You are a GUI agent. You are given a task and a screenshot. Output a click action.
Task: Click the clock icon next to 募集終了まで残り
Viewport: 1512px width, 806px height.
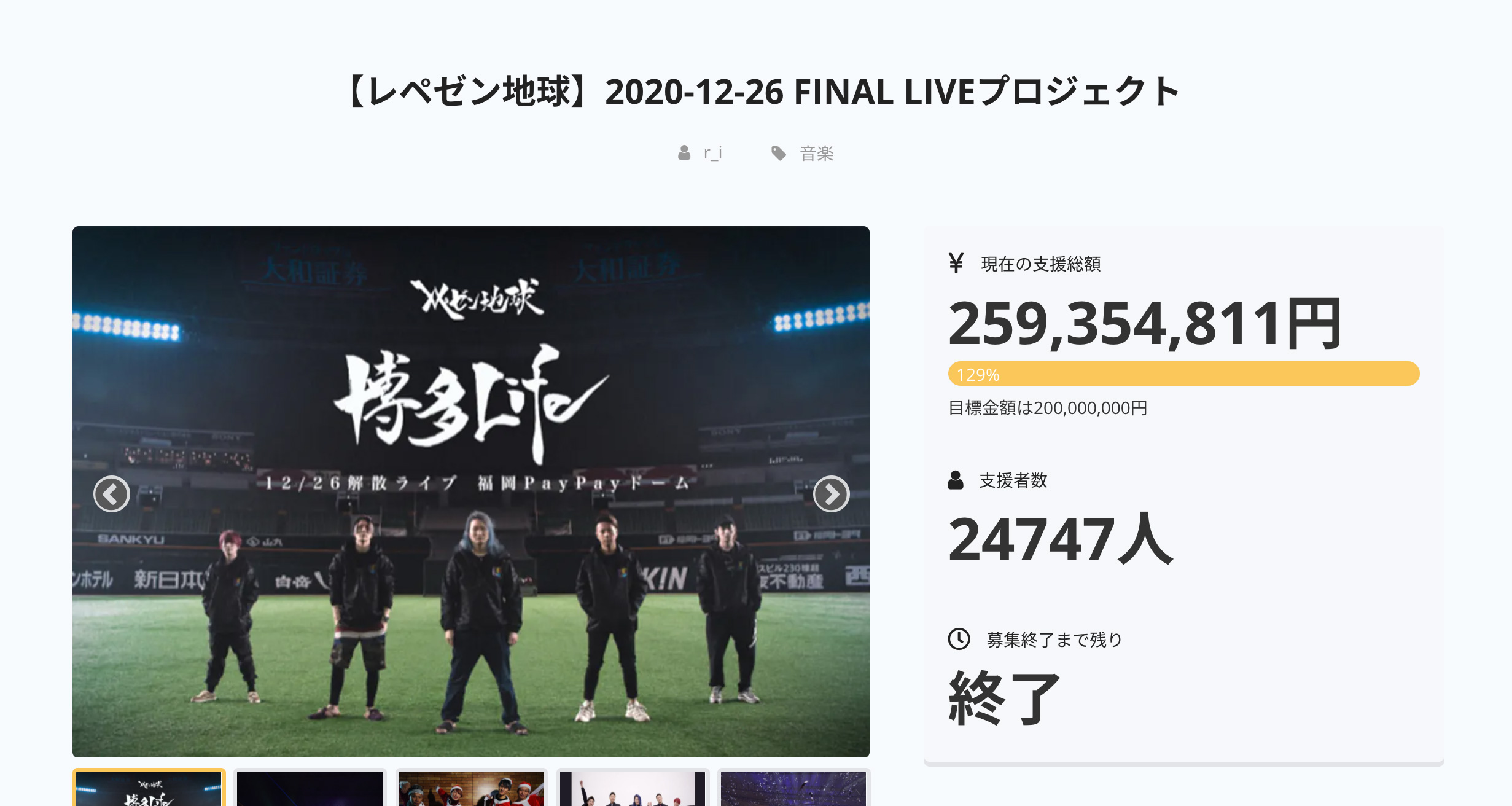coord(959,639)
